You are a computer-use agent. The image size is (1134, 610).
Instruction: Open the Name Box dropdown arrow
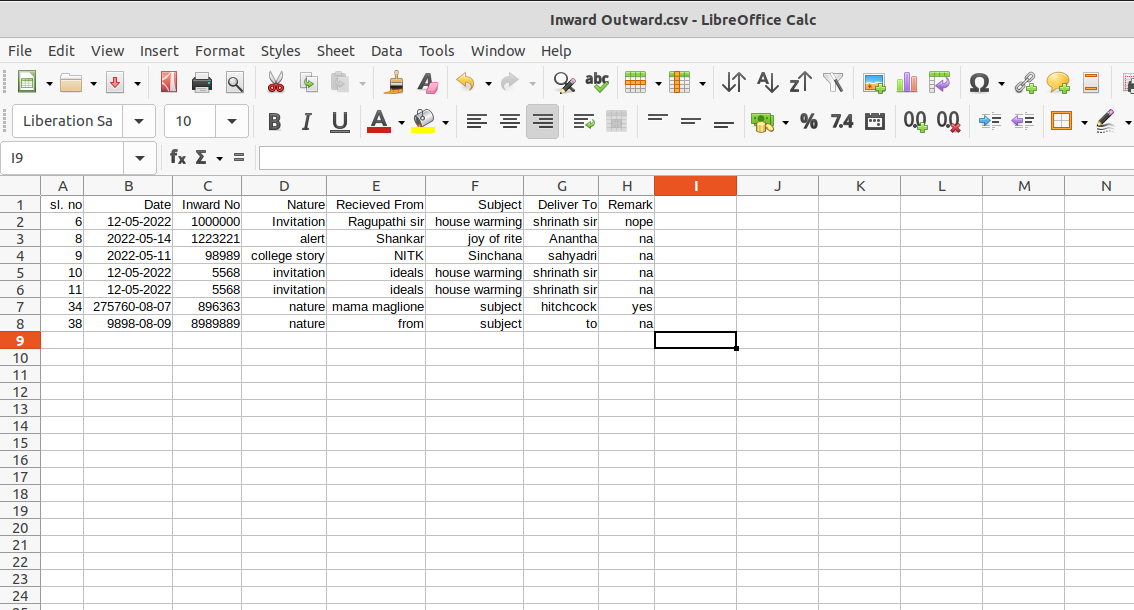click(x=138, y=158)
